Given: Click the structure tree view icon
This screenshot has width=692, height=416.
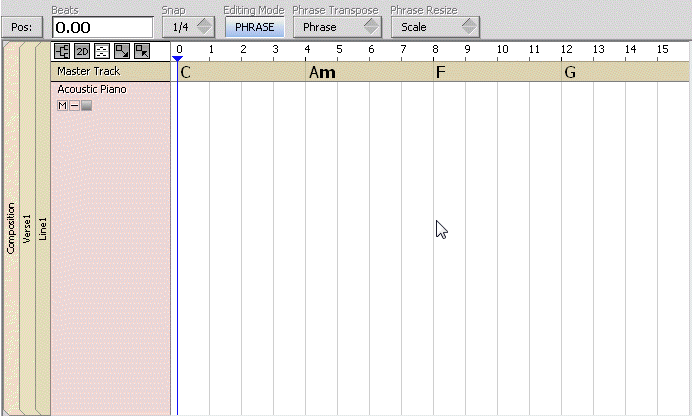Looking at the screenshot, I should (62, 52).
